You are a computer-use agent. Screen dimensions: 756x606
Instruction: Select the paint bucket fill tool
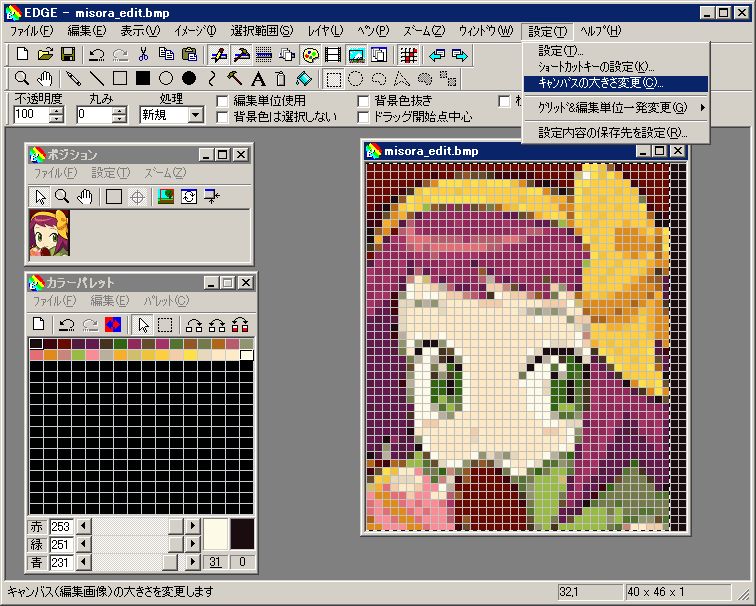point(304,78)
